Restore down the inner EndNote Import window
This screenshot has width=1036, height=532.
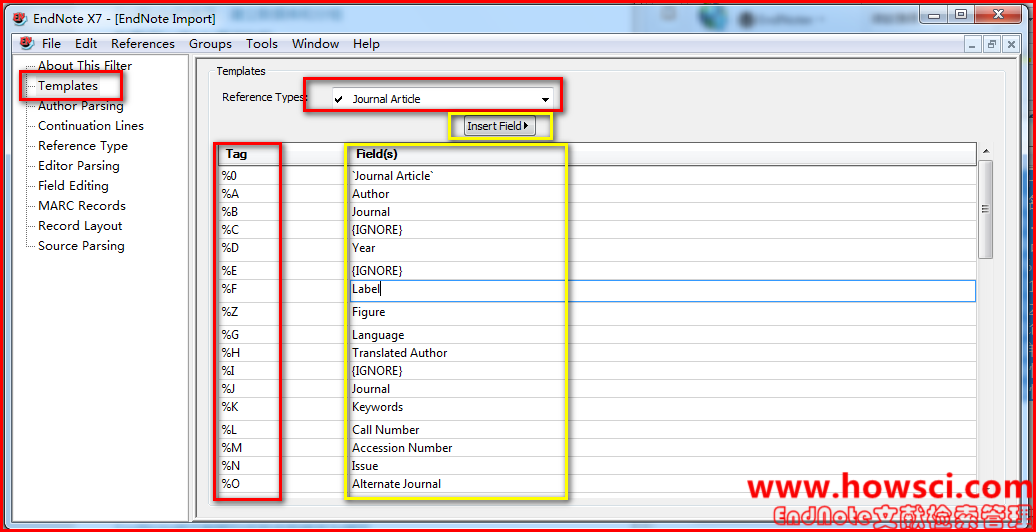pos(992,44)
